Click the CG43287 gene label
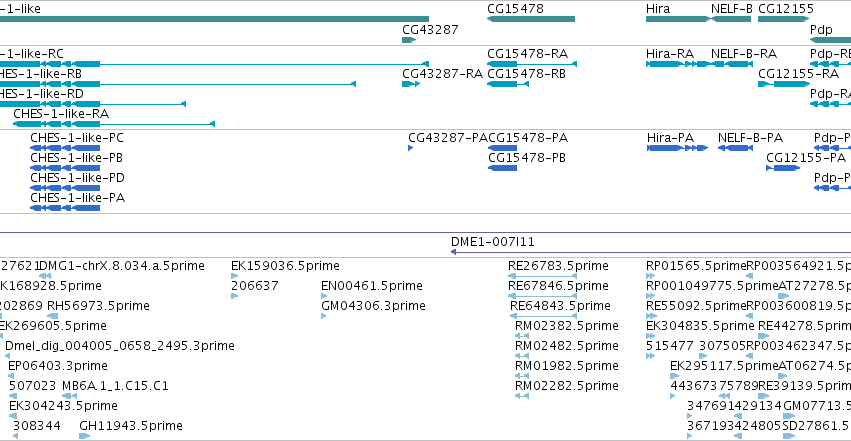The image size is (851, 441). click(x=430, y=30)
